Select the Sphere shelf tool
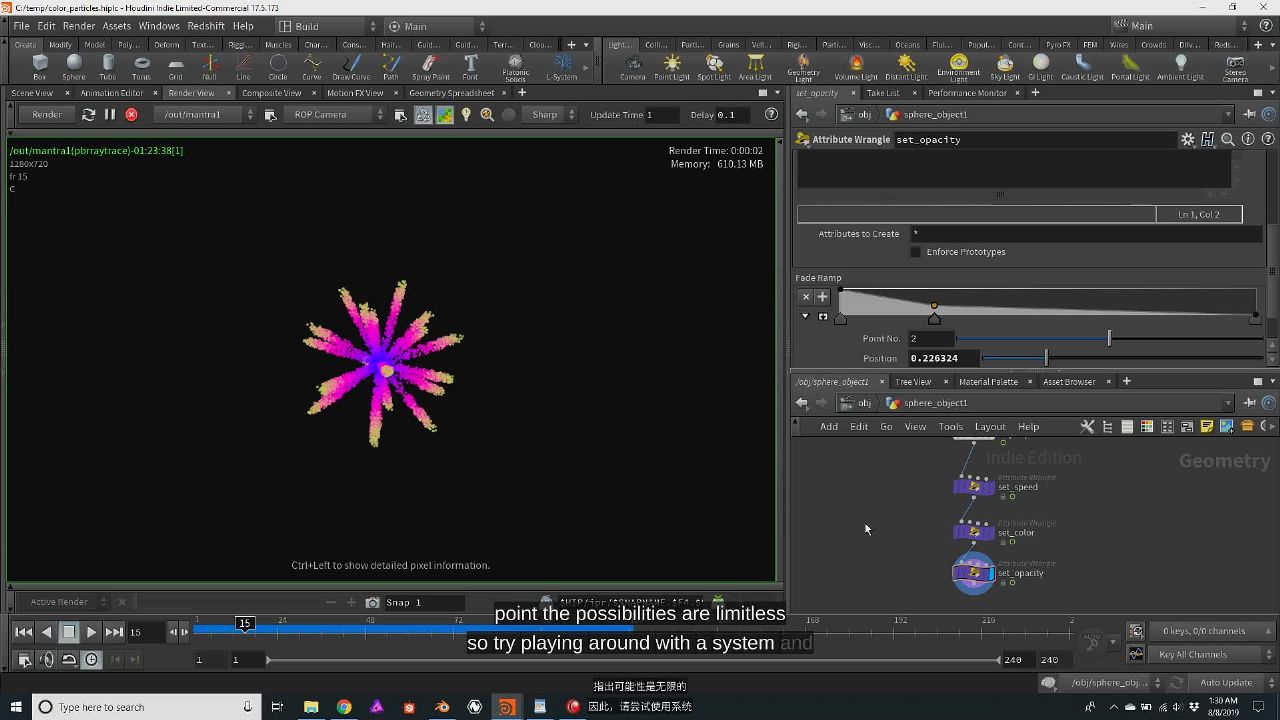Viewport: 1280px width, 720px height. 74,67
